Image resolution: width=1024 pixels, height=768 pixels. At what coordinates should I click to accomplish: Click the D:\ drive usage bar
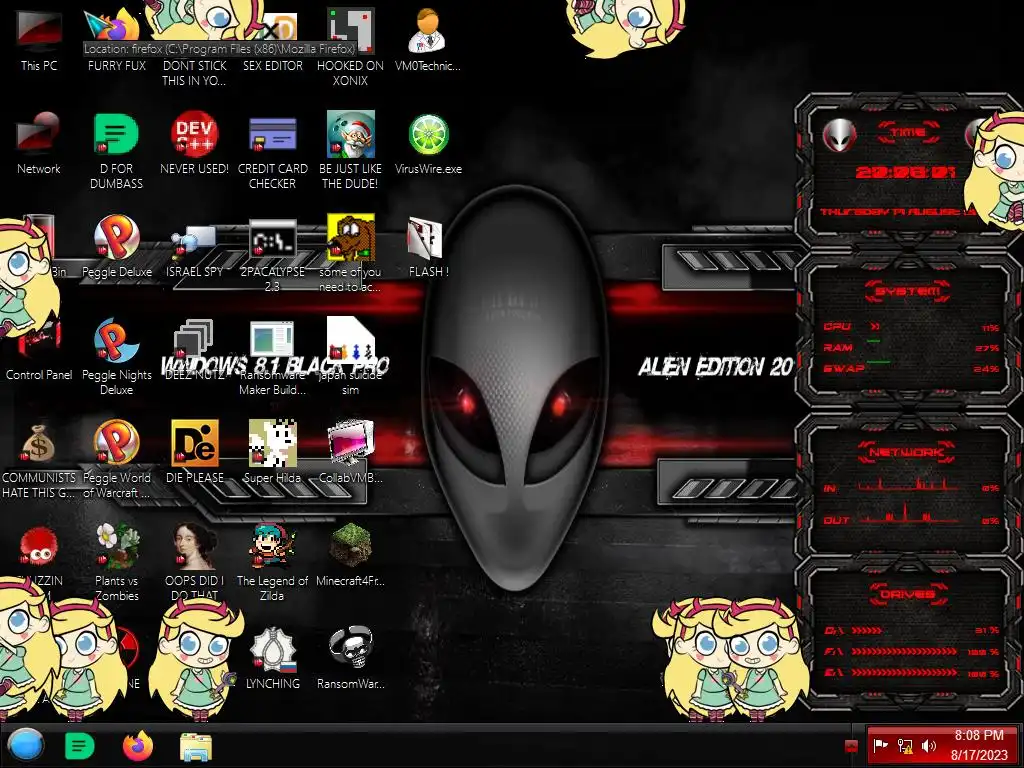tap(867, 631)
